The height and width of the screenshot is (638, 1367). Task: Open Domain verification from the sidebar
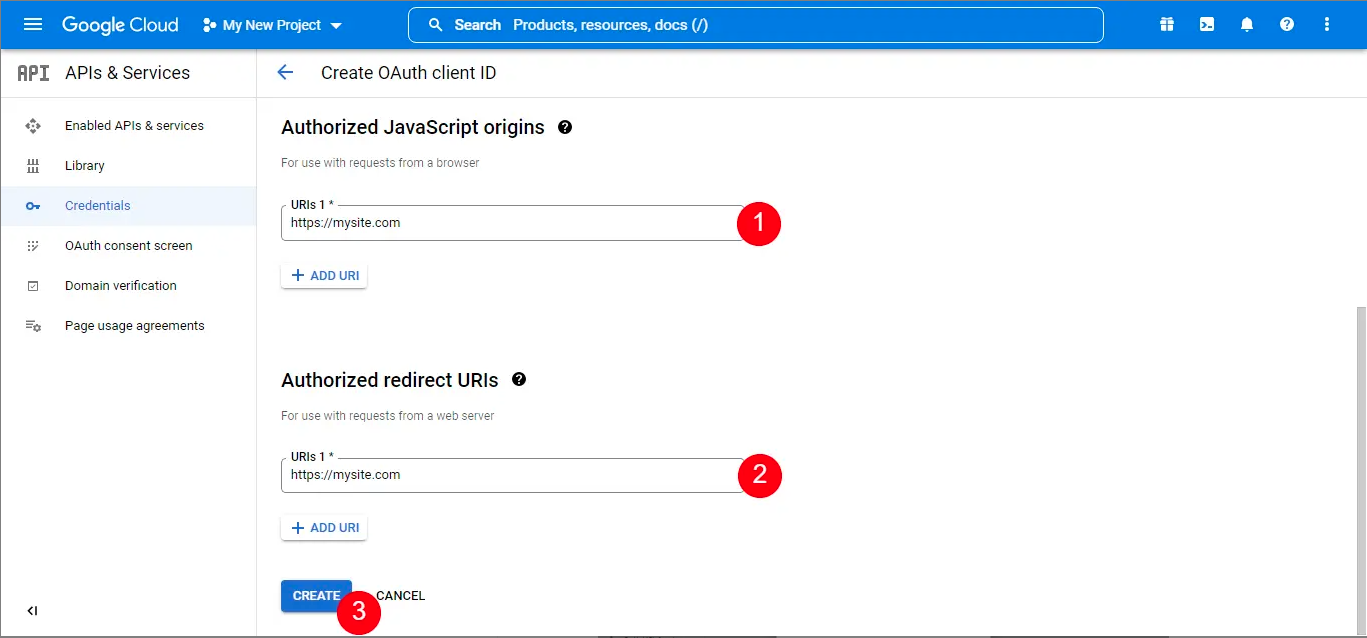(120, 285)
